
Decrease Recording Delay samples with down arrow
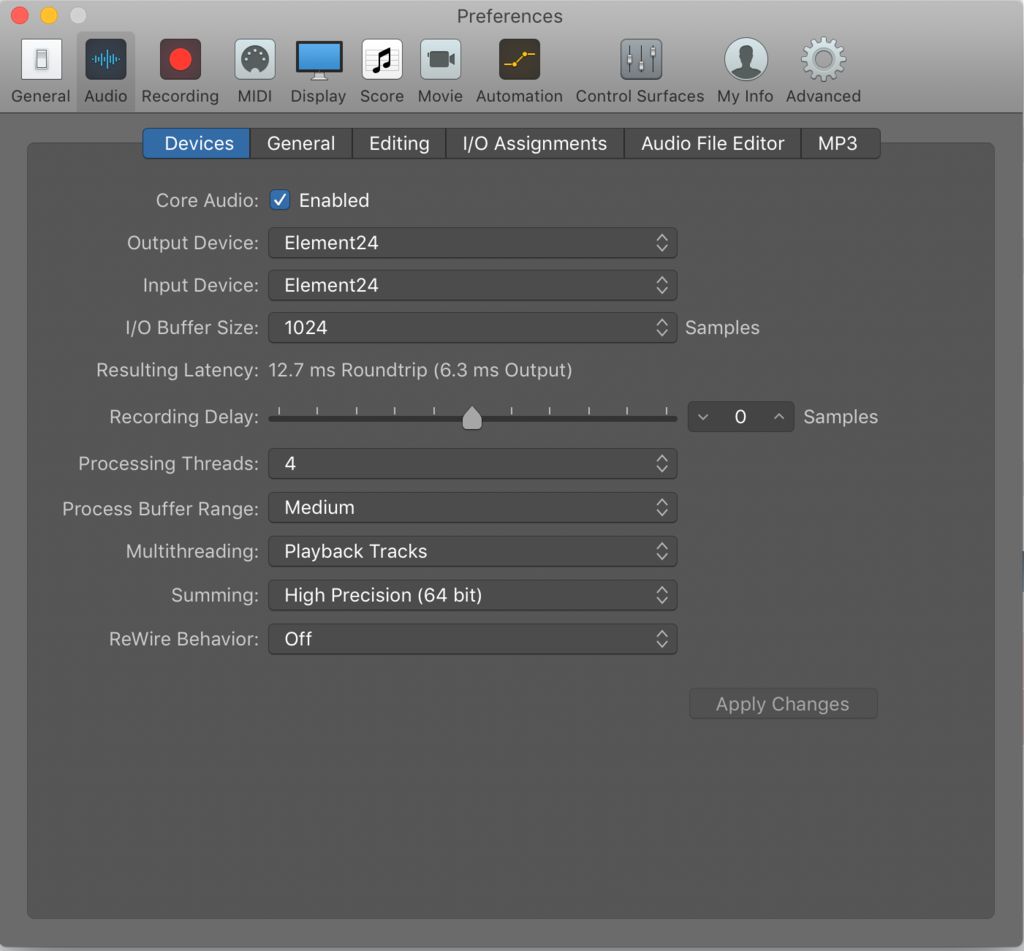click(x=703, y=417)
